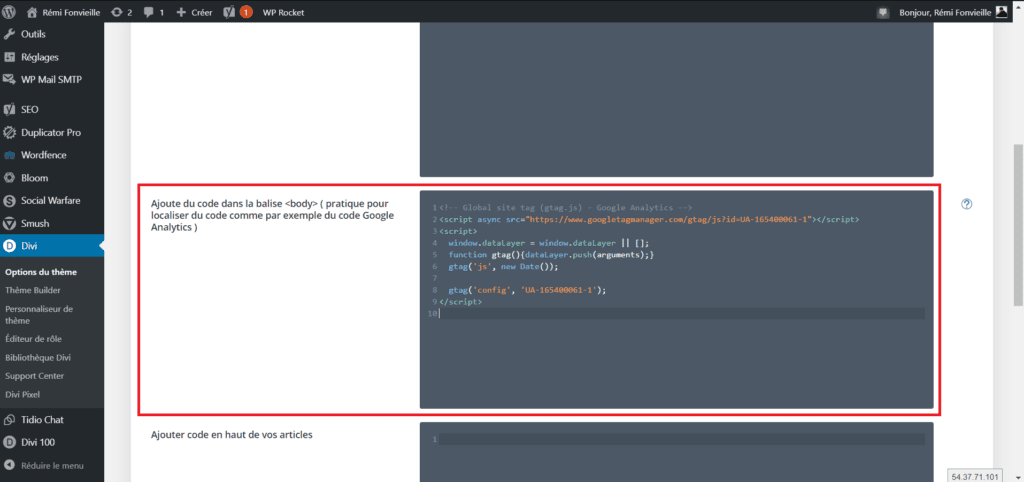
Task: Click the Duplicator Pro gear icon
Action: [x=10, y=133]
